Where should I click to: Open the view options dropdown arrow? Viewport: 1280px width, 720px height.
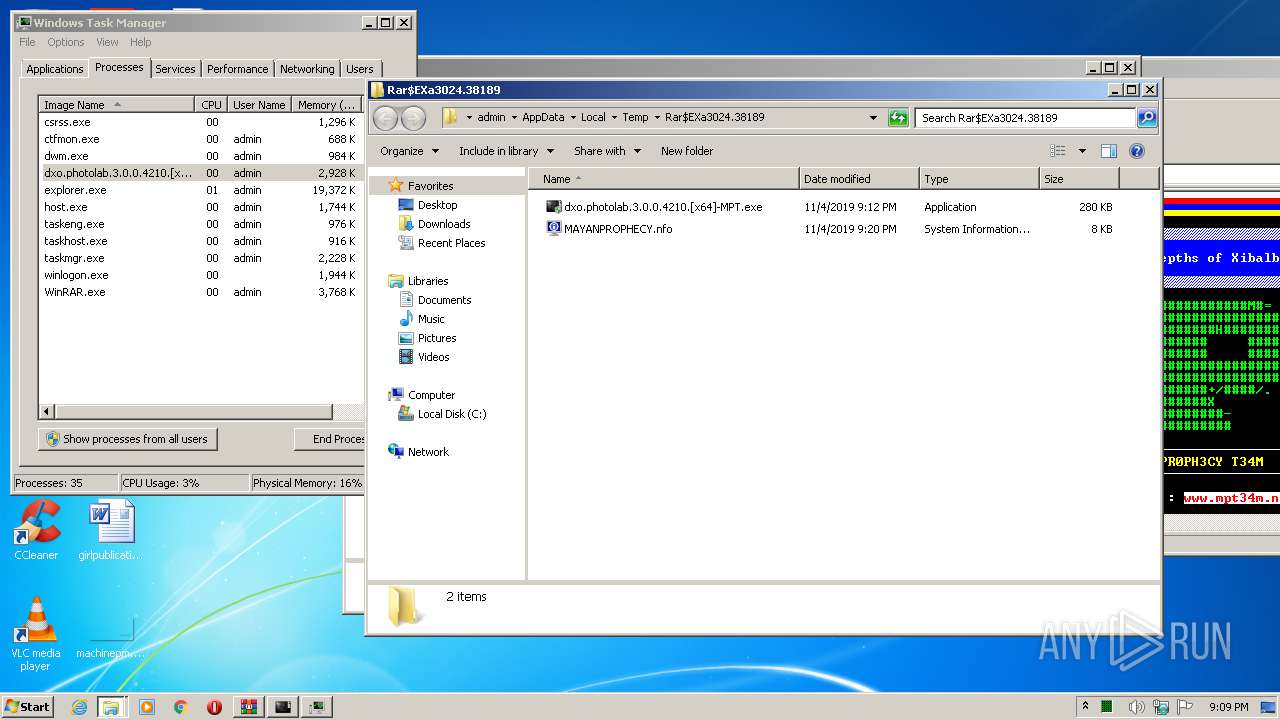pyautogui.click(x=1081, y=151)
